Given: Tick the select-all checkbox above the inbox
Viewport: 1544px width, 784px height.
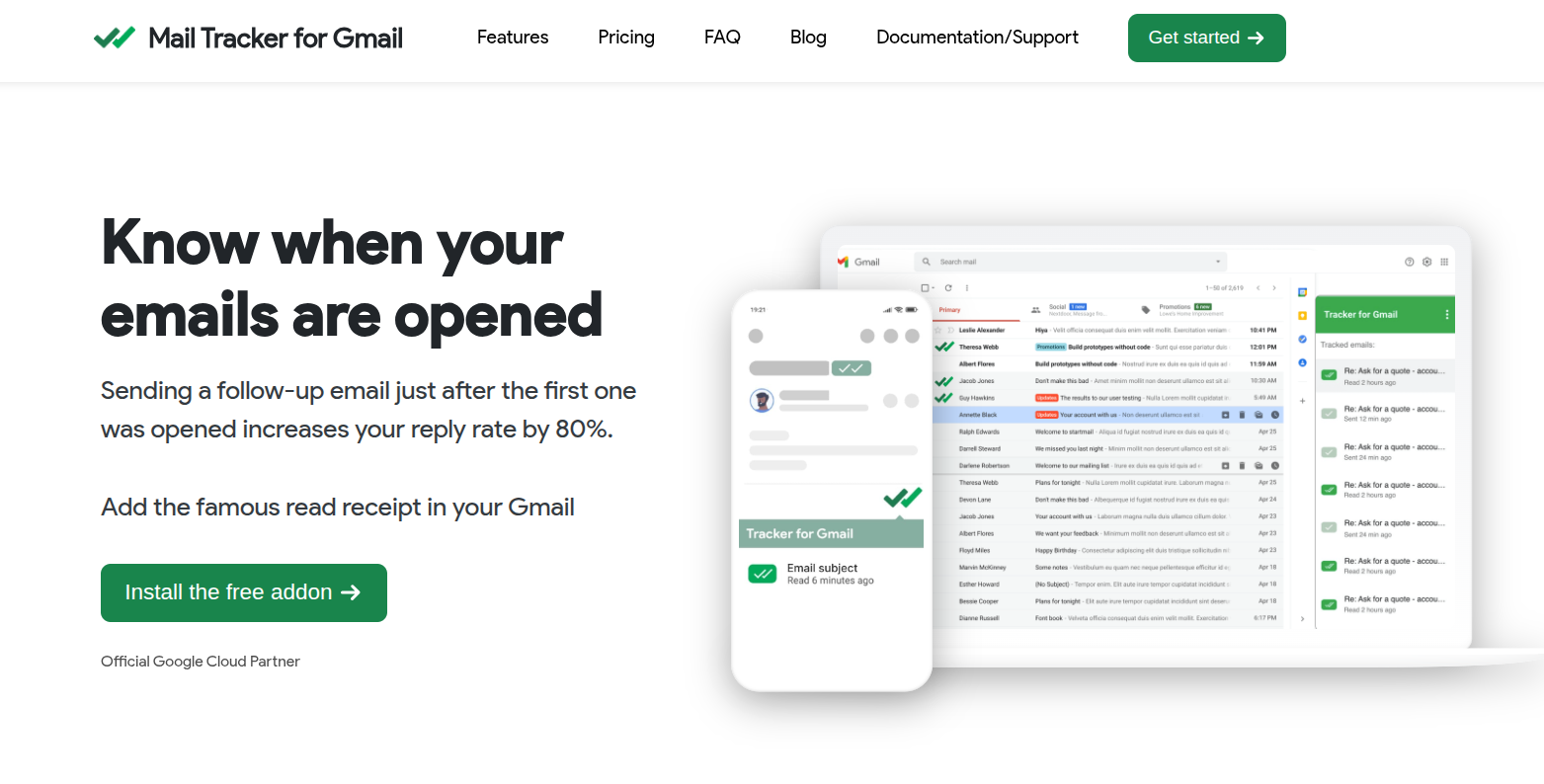Looking at the screenshot, I should 925,288.
